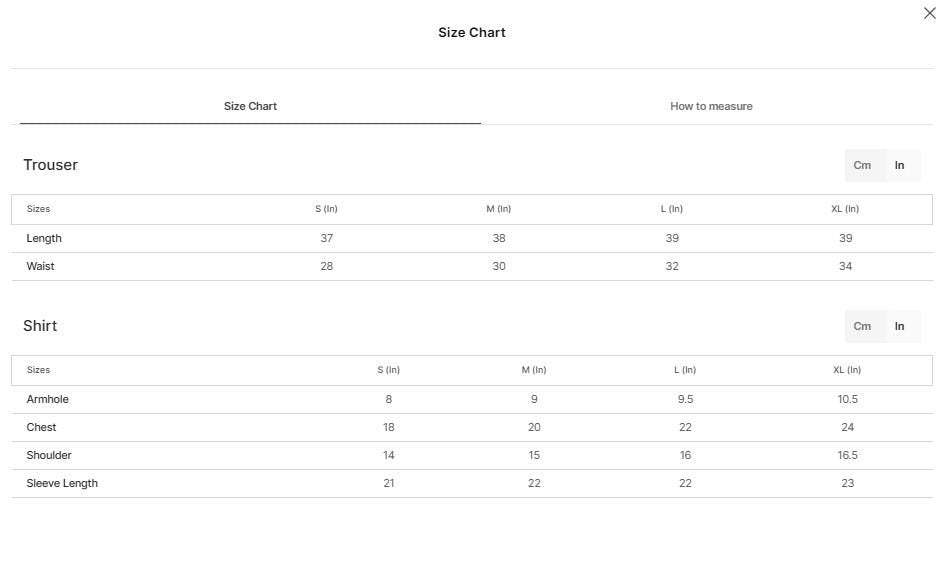Select the Size Chart tab
The height and width of the screenshot is (577, 939).
click(250, 106)
